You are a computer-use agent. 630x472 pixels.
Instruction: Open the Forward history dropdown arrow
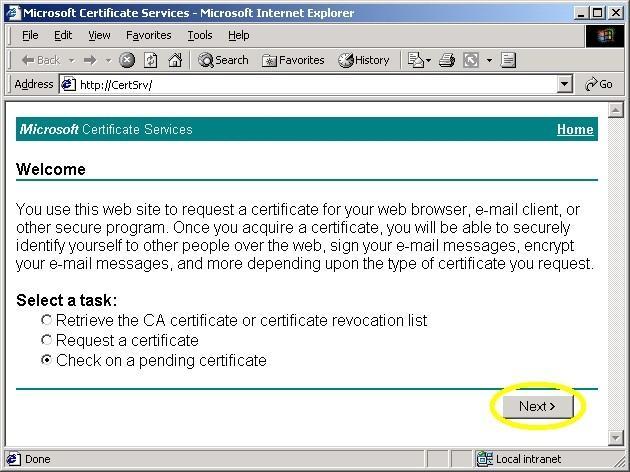108,61
